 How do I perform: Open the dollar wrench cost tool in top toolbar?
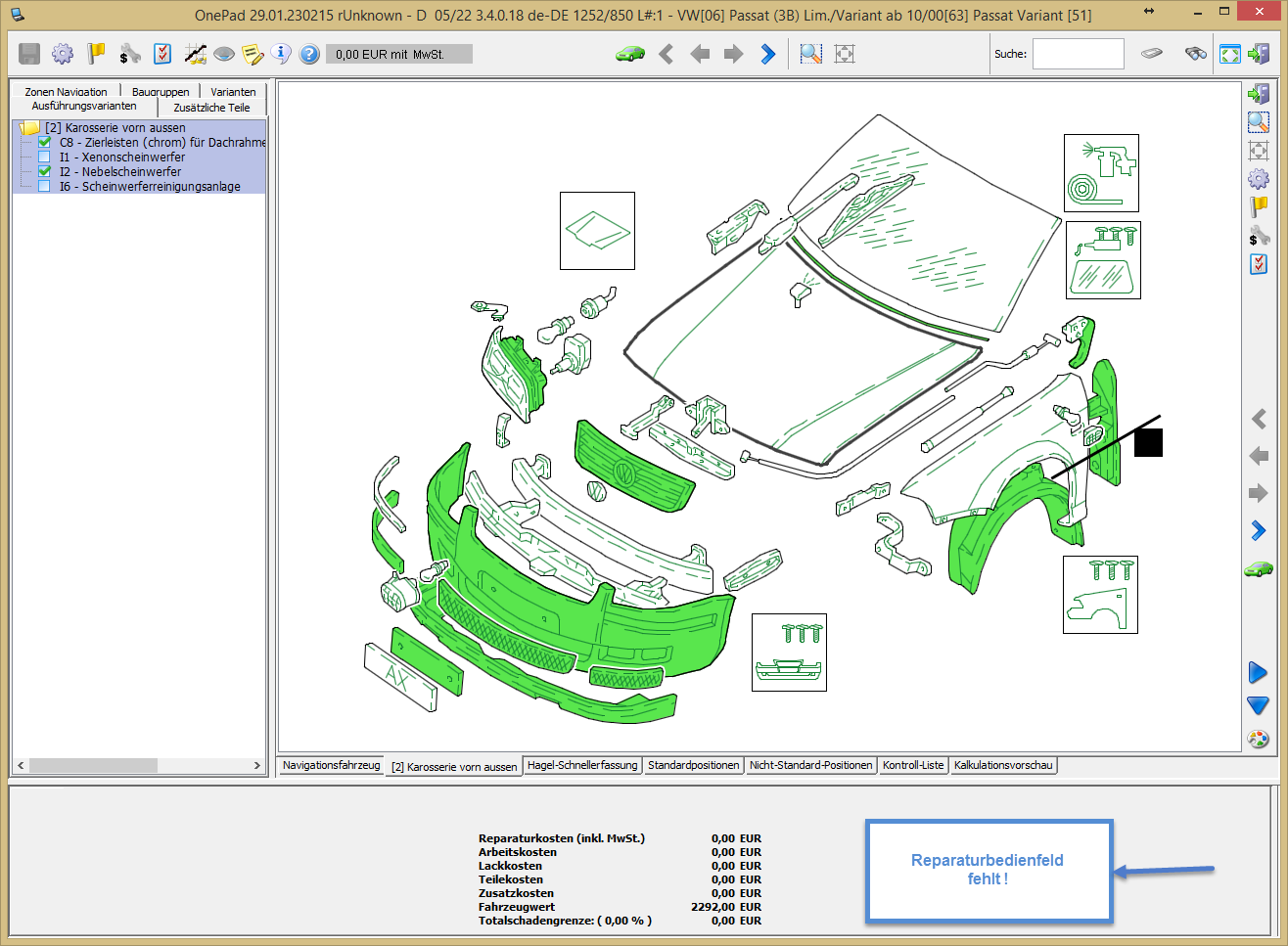pos(129,54)
